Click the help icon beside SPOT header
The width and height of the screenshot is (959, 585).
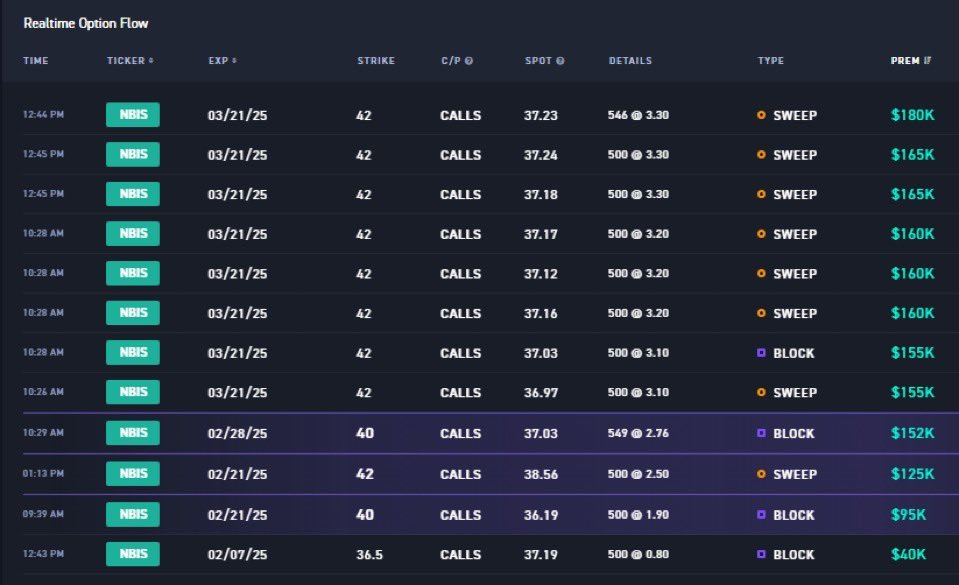(560, 61)
